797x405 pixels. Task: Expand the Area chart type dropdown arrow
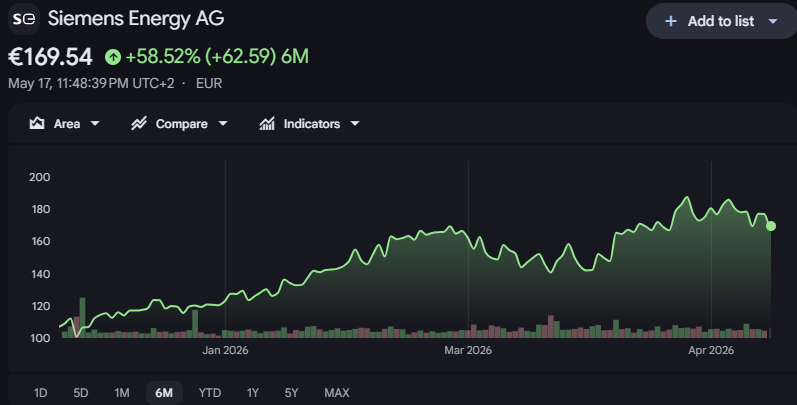pyautogui.click(x=95, y=123)
